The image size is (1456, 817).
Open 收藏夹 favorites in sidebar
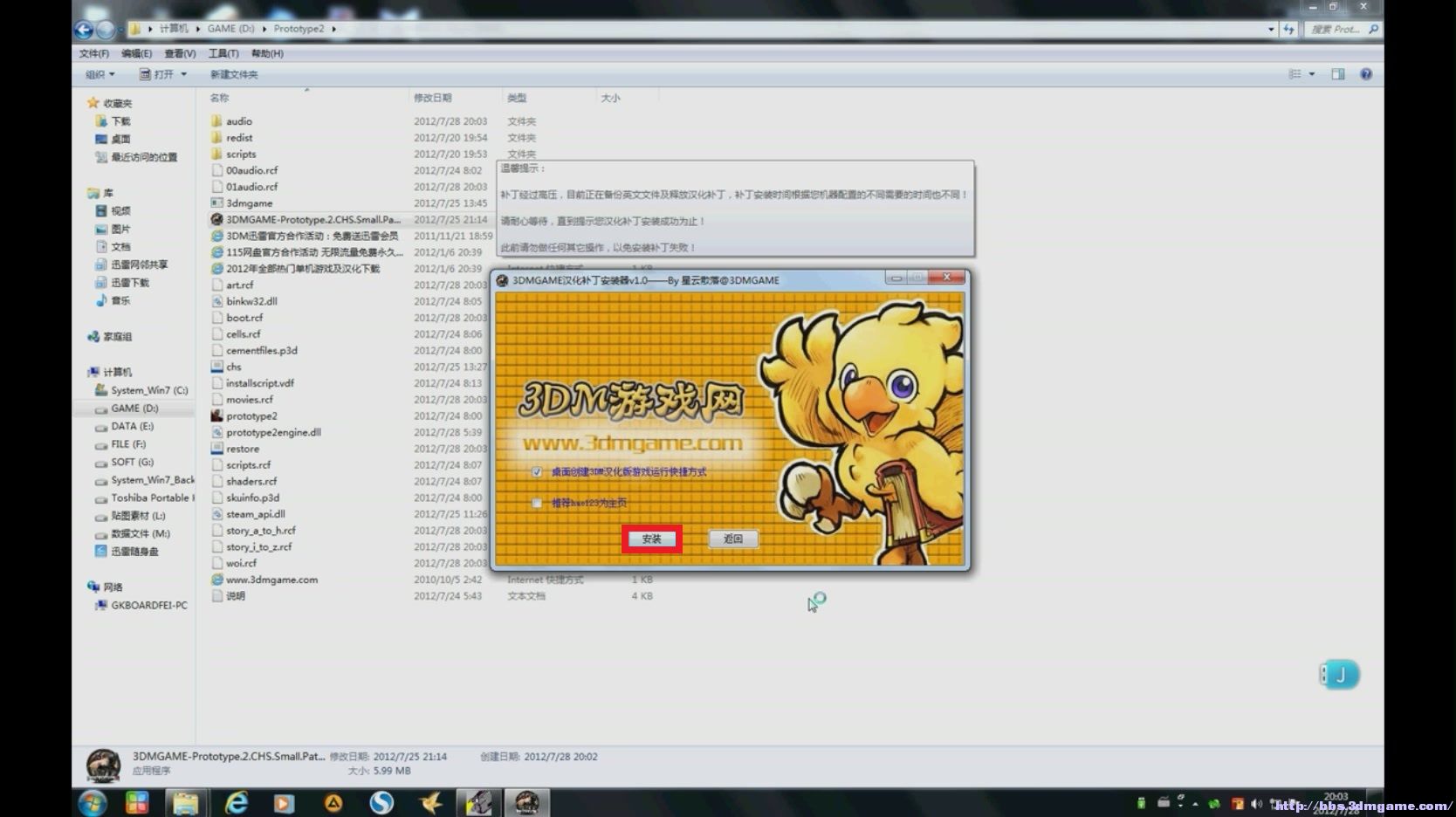click(117, 103)
